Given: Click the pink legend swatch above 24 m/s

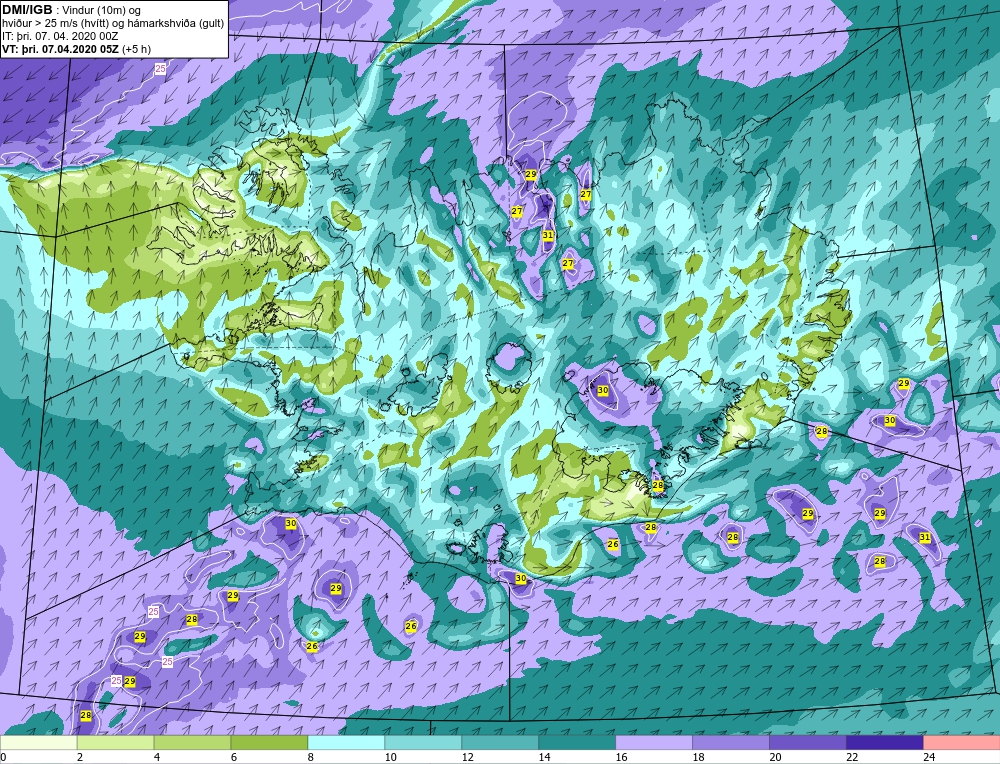Looking at the screenshot, I should point(962,743).
